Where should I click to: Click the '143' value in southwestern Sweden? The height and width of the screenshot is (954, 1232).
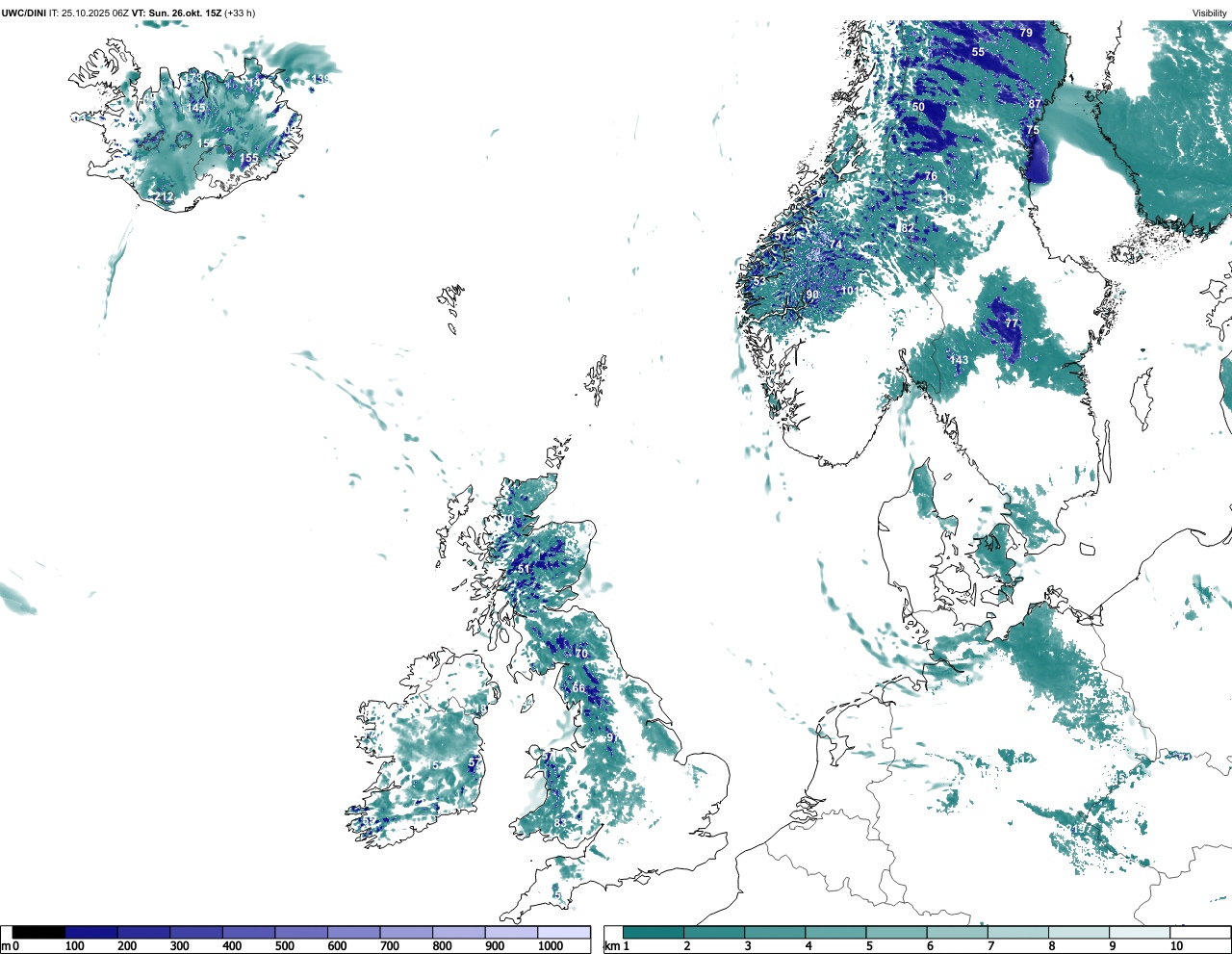coord(960,361)
